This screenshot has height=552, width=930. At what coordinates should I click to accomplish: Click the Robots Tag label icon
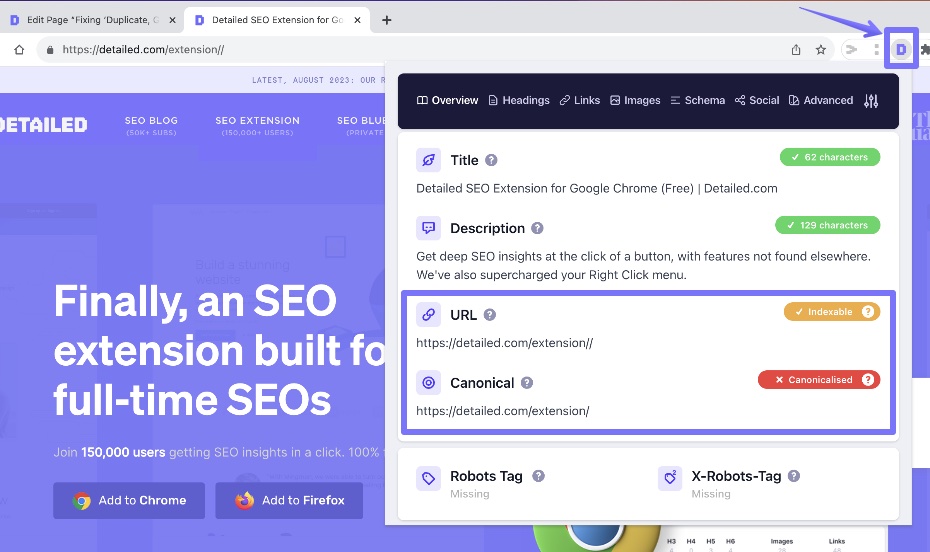(428, 478)
